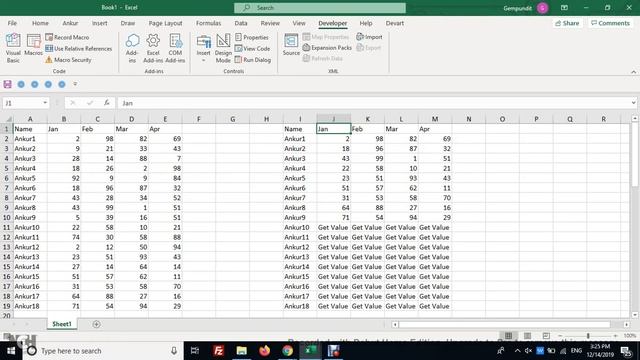Image resolution: width=640 pixels, height=360 pixels.
Task: Zoom out with minus button
Action: (x=560, y=336)
